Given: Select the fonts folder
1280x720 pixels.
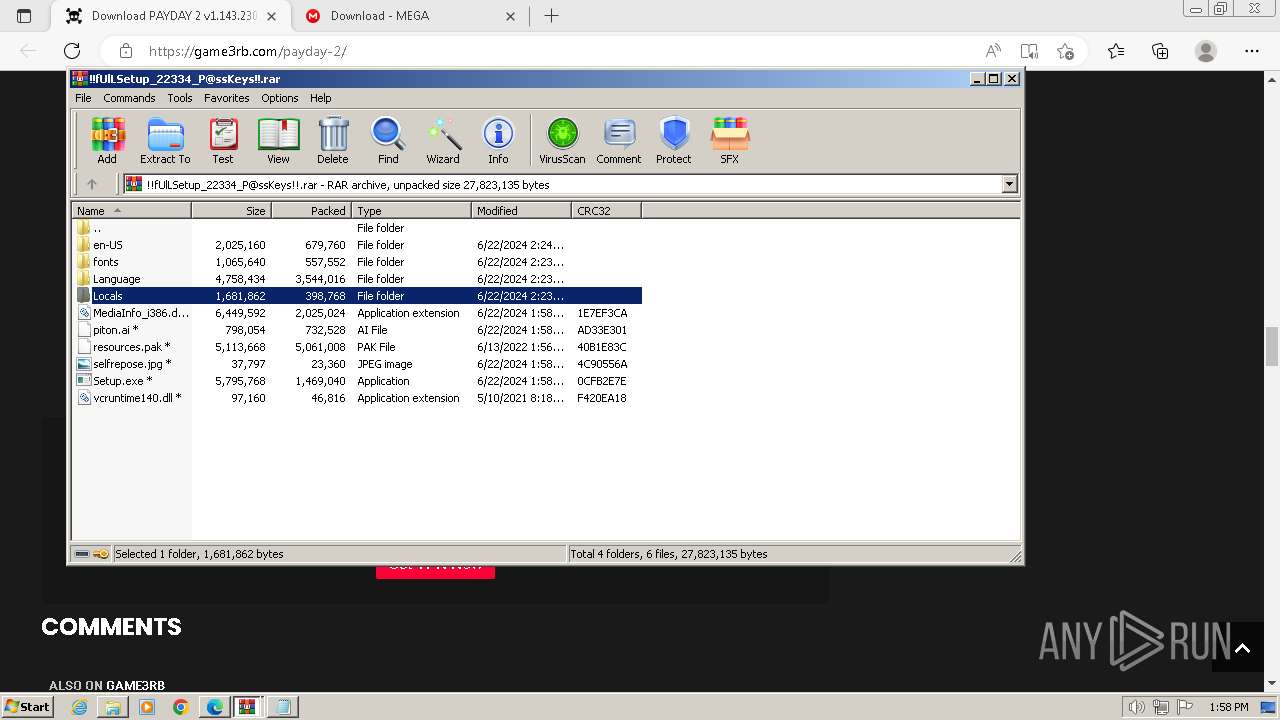Looking at the screenshot, I should (x=358, y=262).
